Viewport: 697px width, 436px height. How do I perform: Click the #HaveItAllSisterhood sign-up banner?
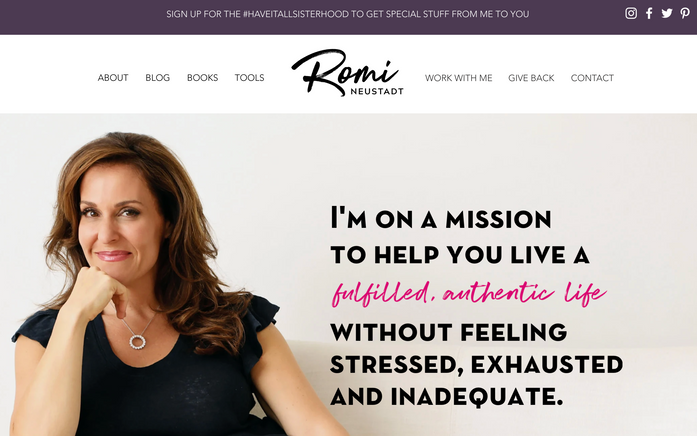click(348, 14)
